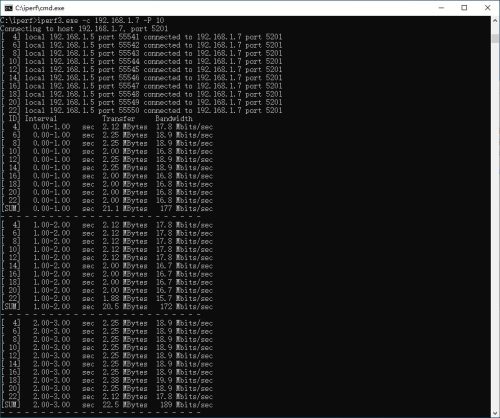Click the title bar text C:\iperf\cmd.exe
This screenshot has width=500, height=418.
click(x=40, y=8)
